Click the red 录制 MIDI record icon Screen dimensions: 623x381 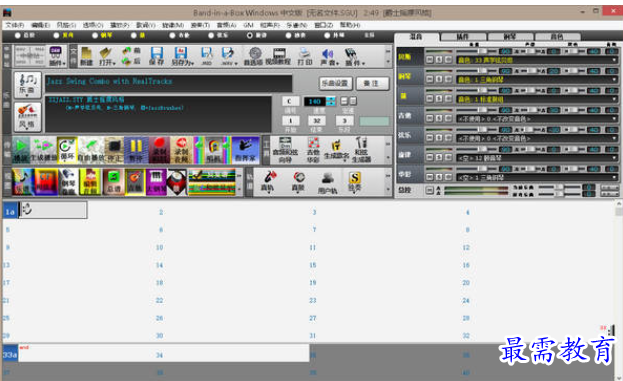point(159,150)
